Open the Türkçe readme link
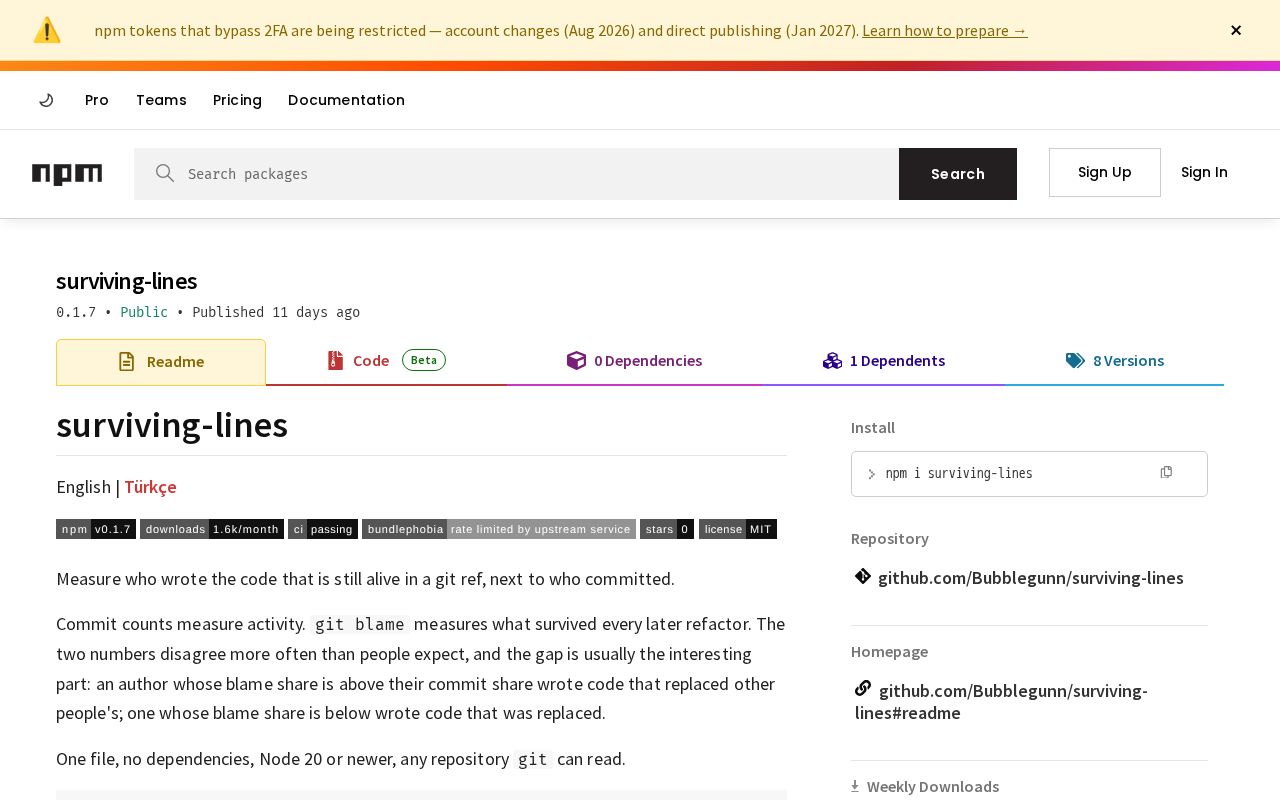This screenshot has width=1280, height=800. pos(150,487)
